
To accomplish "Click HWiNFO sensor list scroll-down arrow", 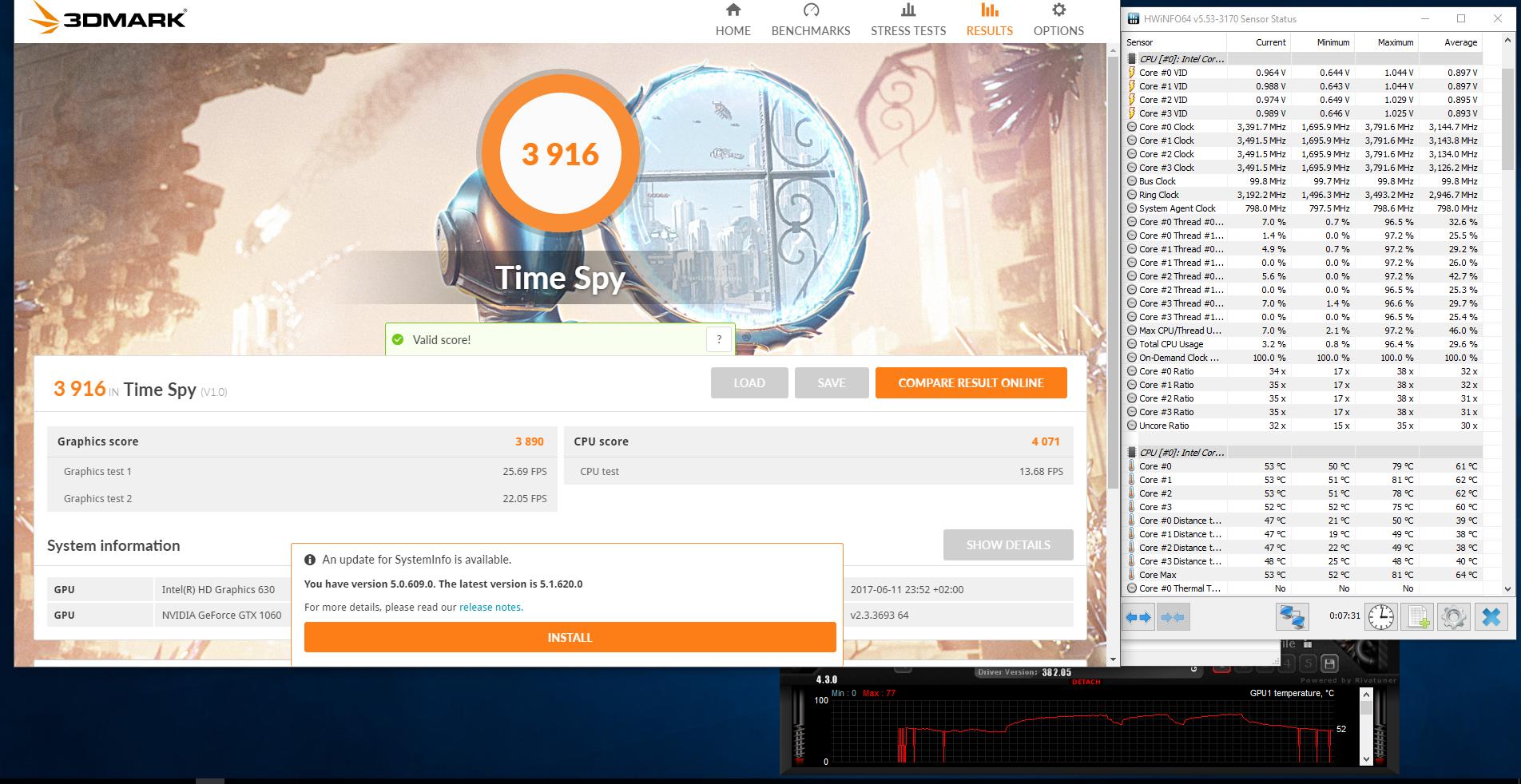I will coord(1507,588).
